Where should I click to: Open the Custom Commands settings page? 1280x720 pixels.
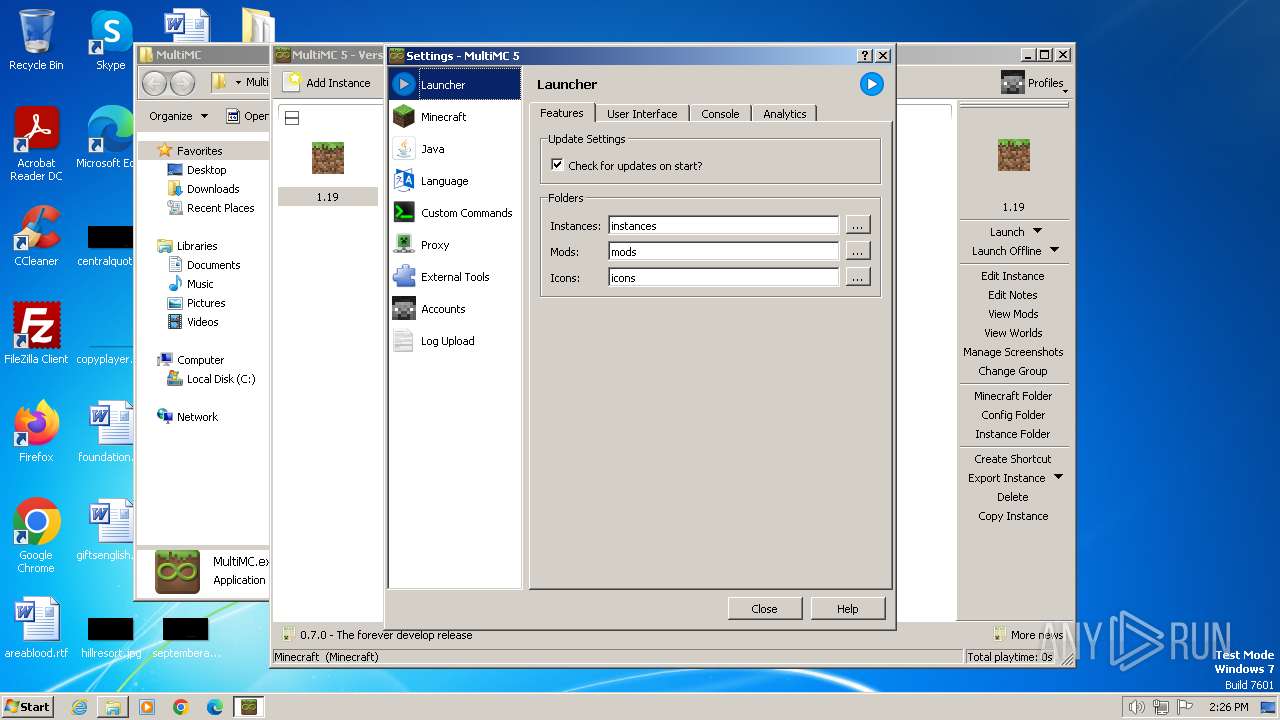pyautogui.click(x=455, y=213)
